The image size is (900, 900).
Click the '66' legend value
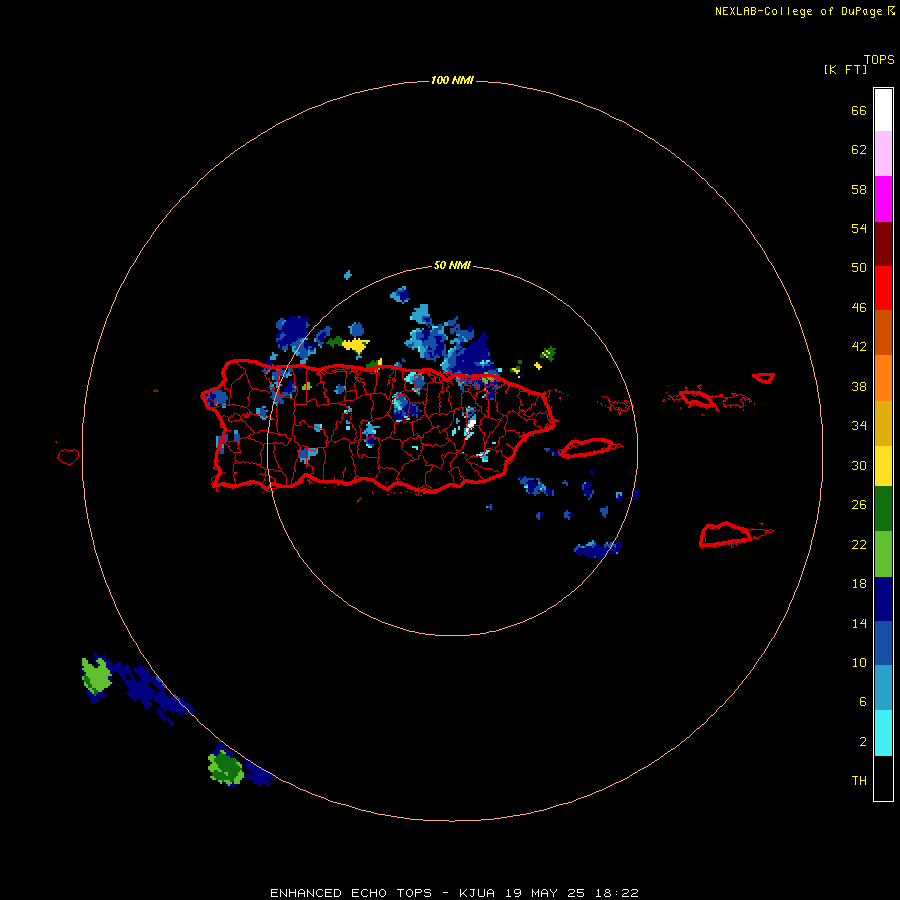859,110
